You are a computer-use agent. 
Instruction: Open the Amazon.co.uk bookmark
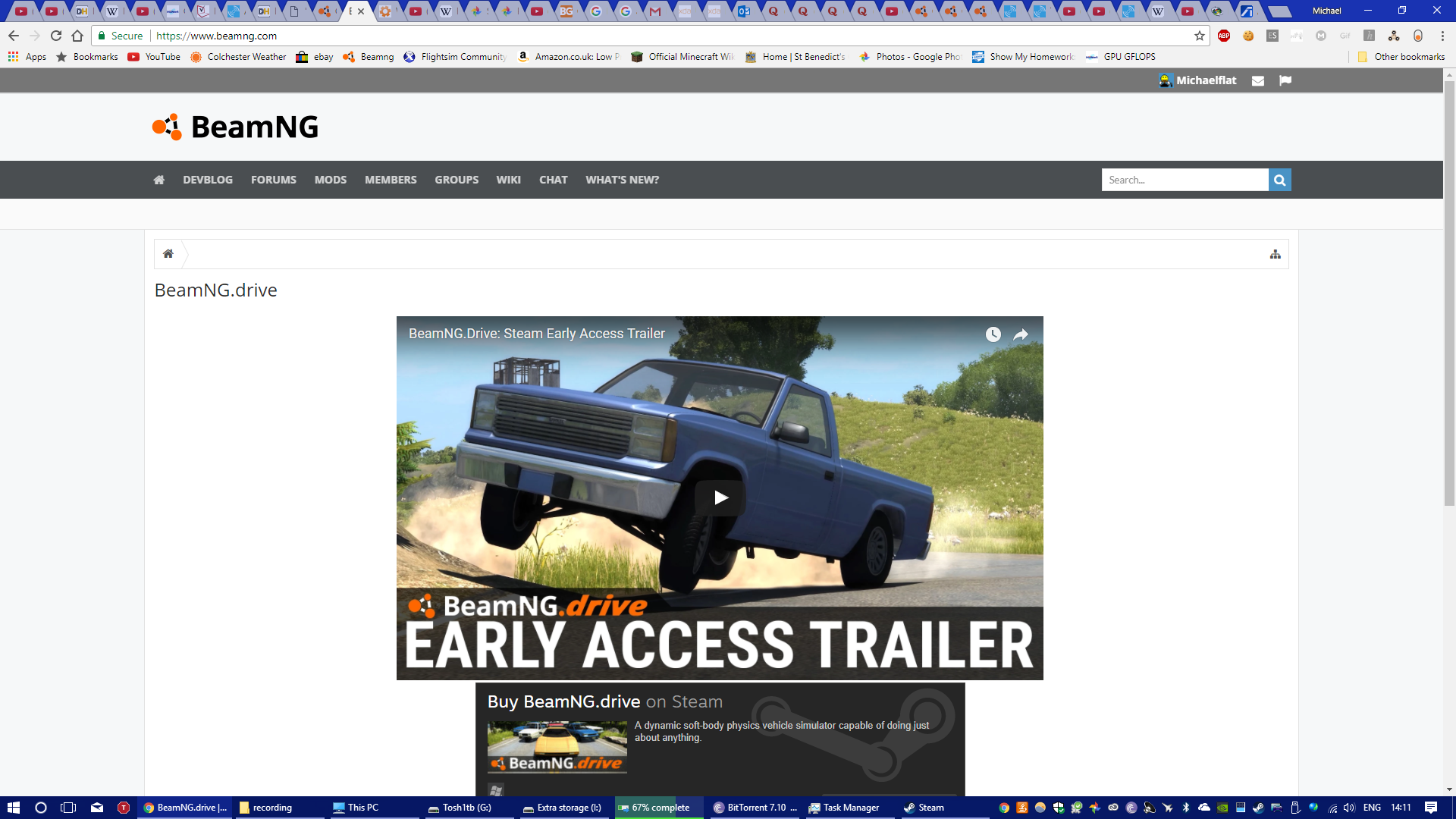(569, 57)
